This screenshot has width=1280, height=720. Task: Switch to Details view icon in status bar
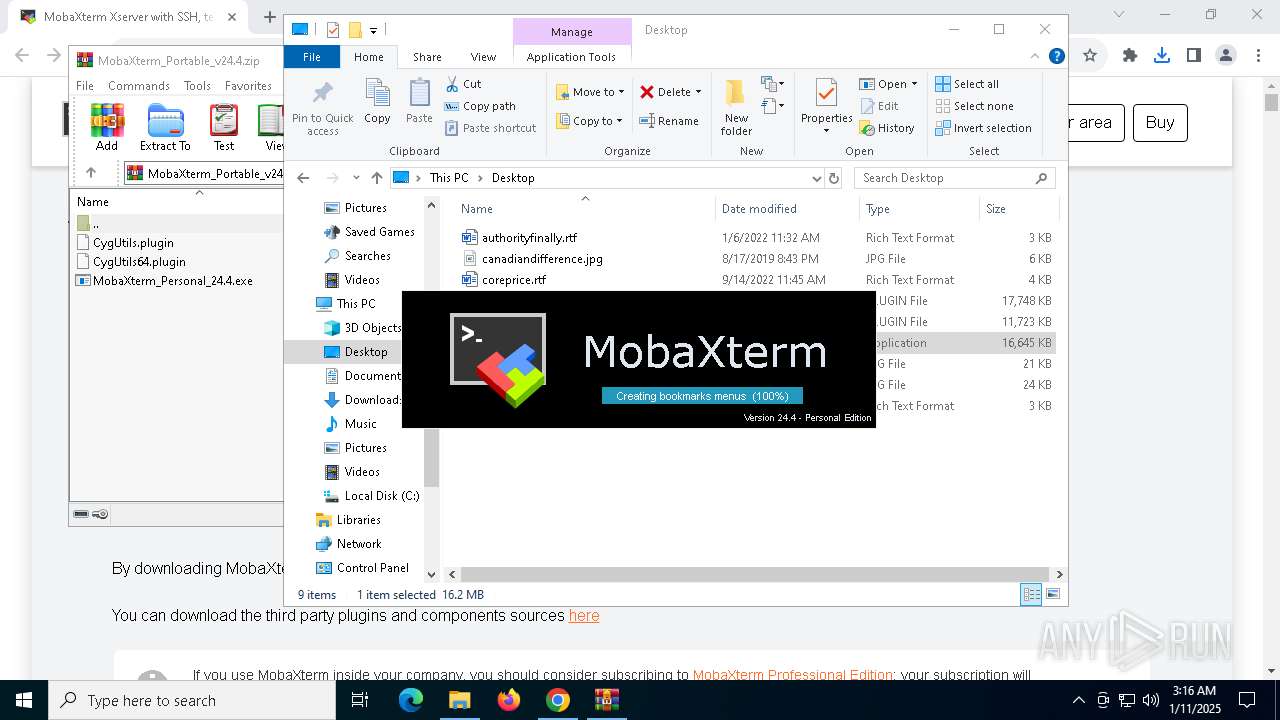click(x=1030, y=595)
